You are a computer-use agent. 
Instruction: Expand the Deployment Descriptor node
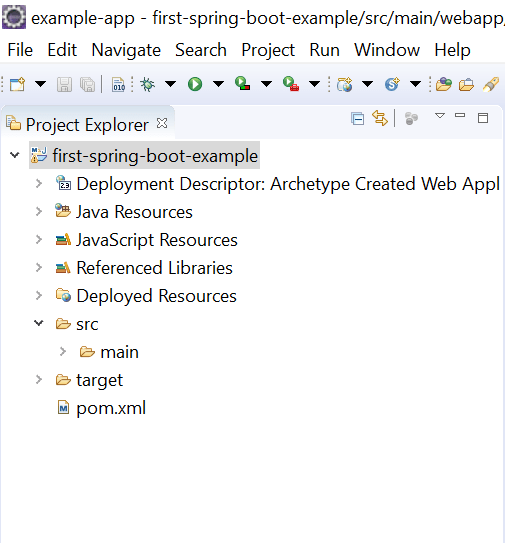39,183
